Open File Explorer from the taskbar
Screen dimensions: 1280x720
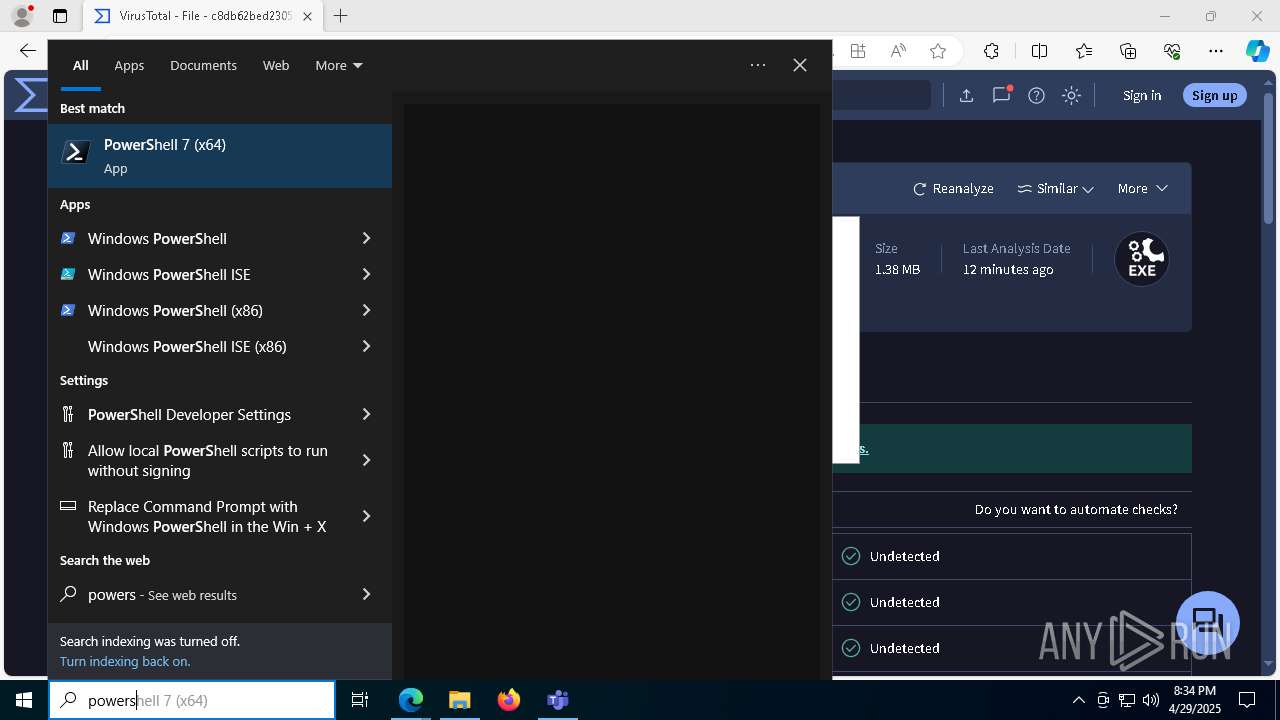point(459,700)
